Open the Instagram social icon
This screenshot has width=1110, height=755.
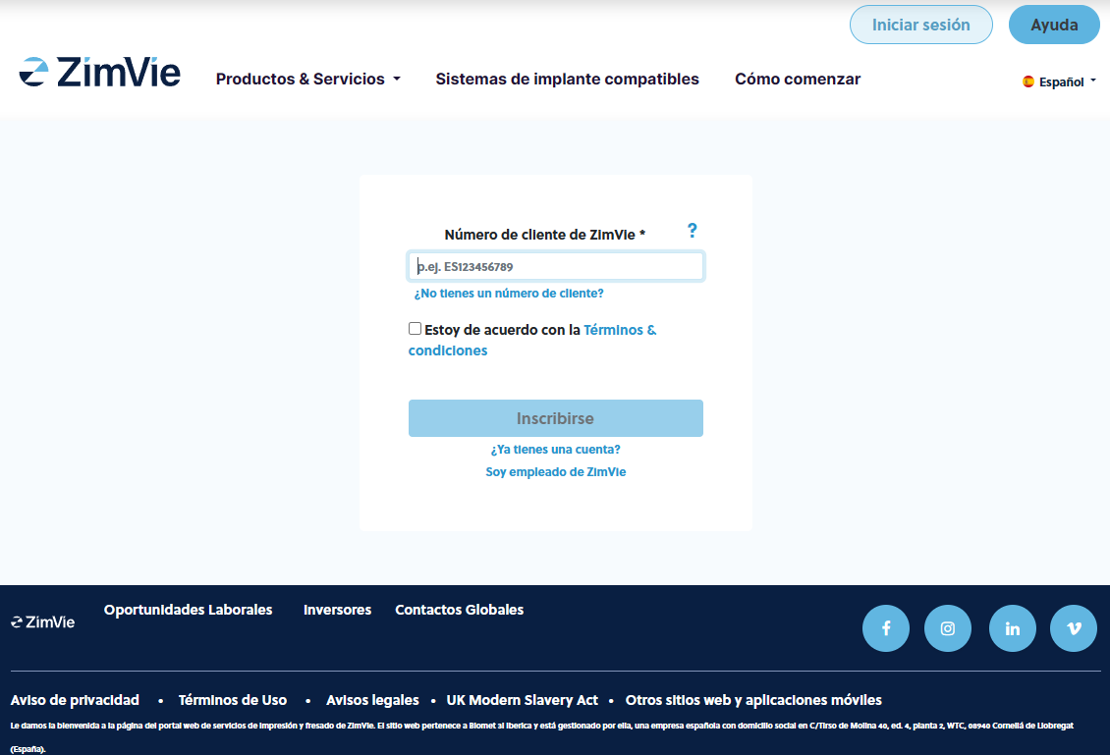pos(948,629)
